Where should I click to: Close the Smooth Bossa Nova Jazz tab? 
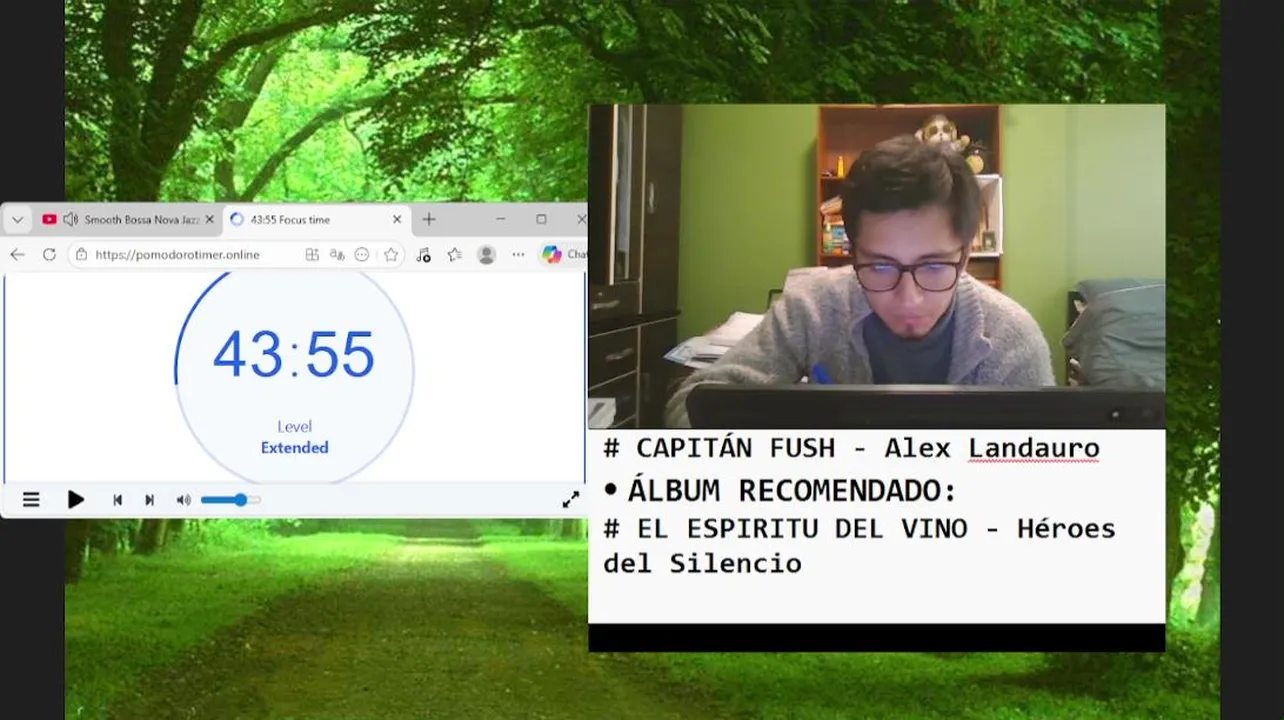[209, 219]
